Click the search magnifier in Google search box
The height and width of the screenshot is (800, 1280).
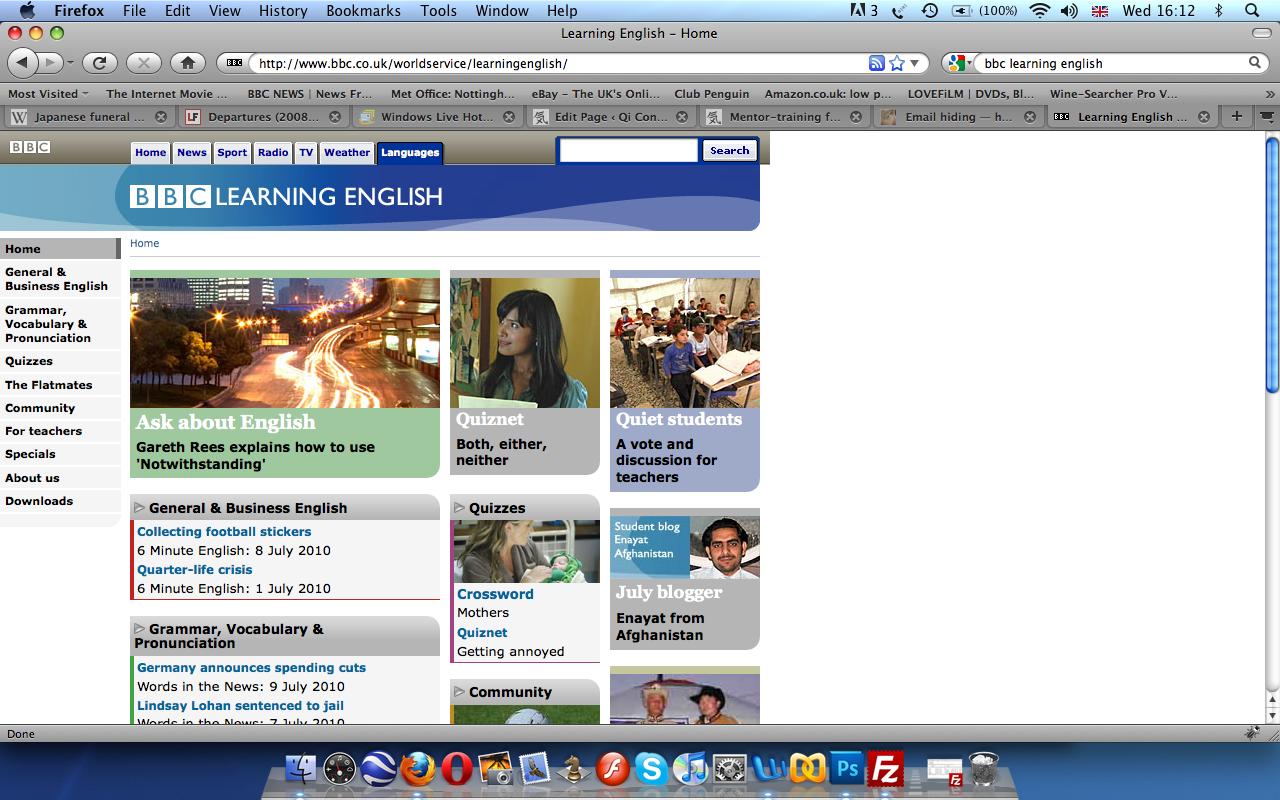(x=1255, y=63)
